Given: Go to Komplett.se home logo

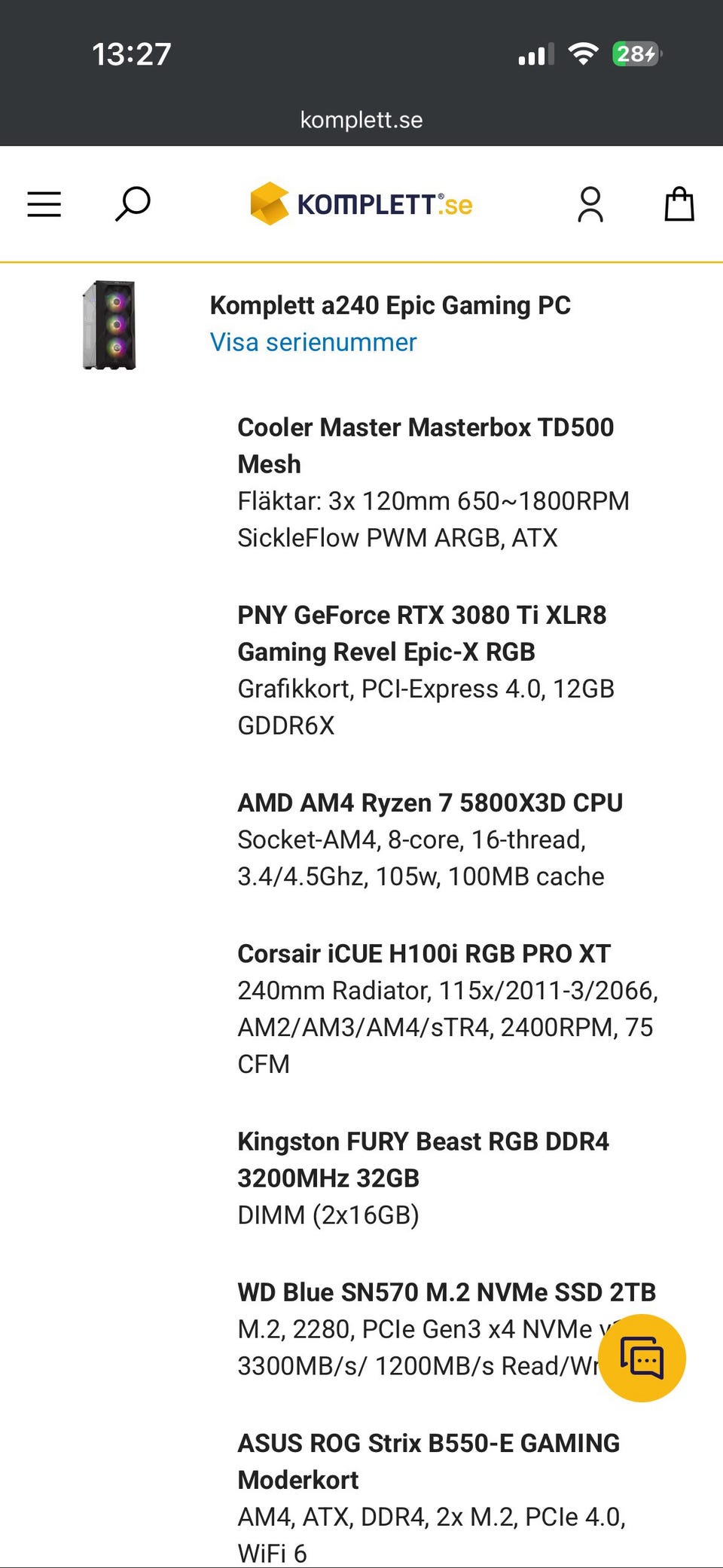Looking at the screenshot, I should pos(361,204).
